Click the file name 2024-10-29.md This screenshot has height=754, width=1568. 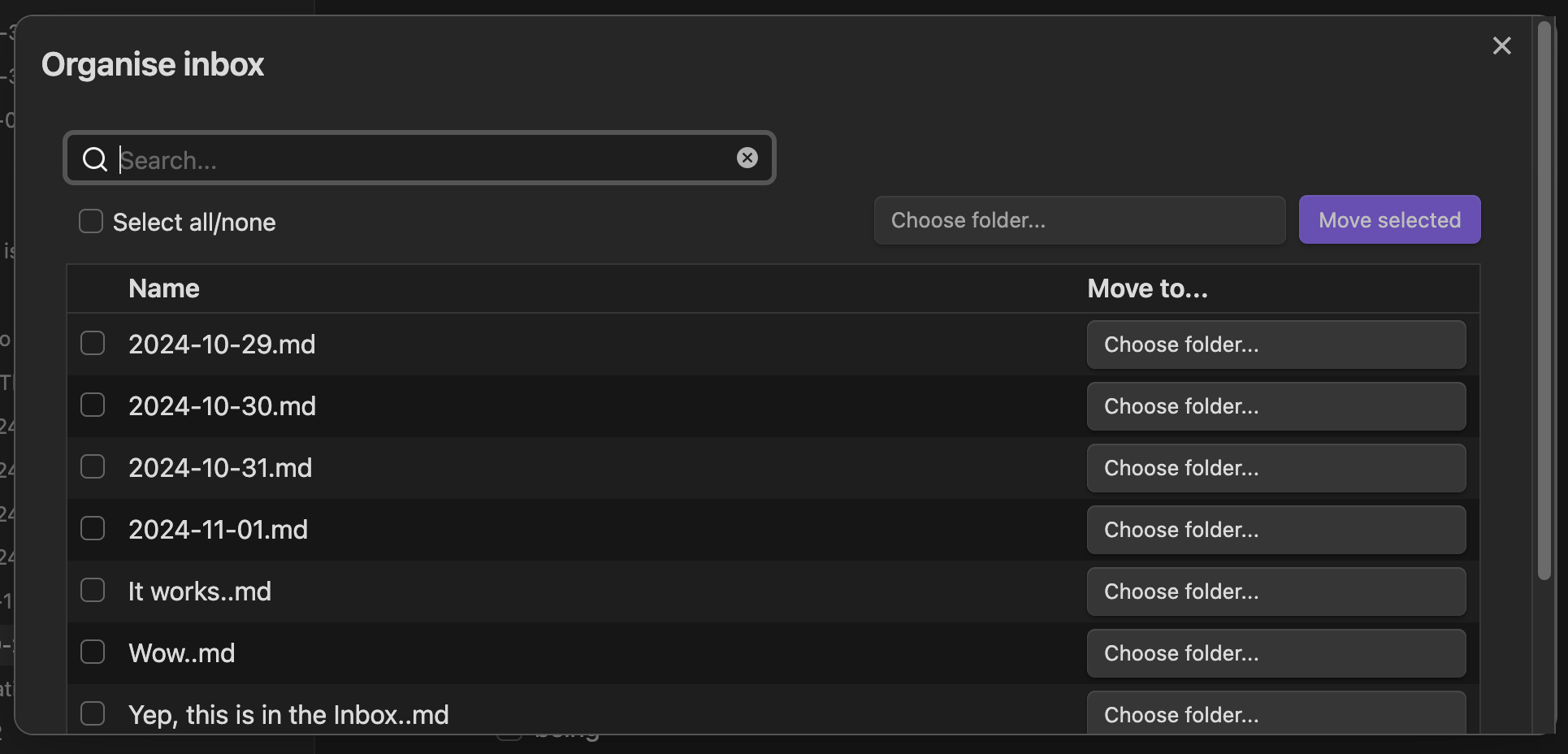(x=222, y=344)
